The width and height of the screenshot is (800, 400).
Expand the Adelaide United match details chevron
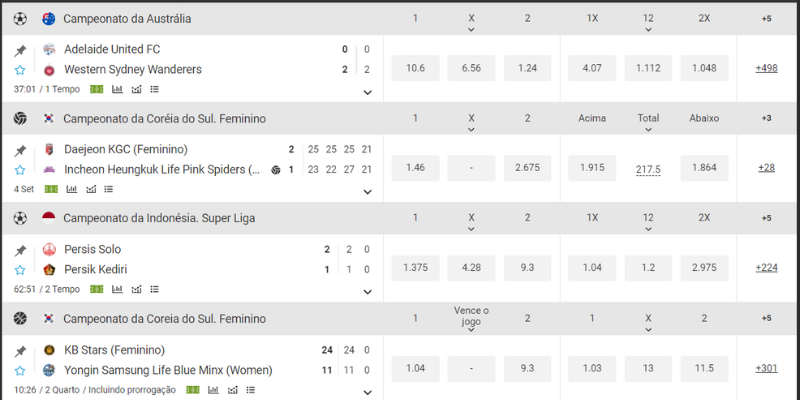click(367, 92)
